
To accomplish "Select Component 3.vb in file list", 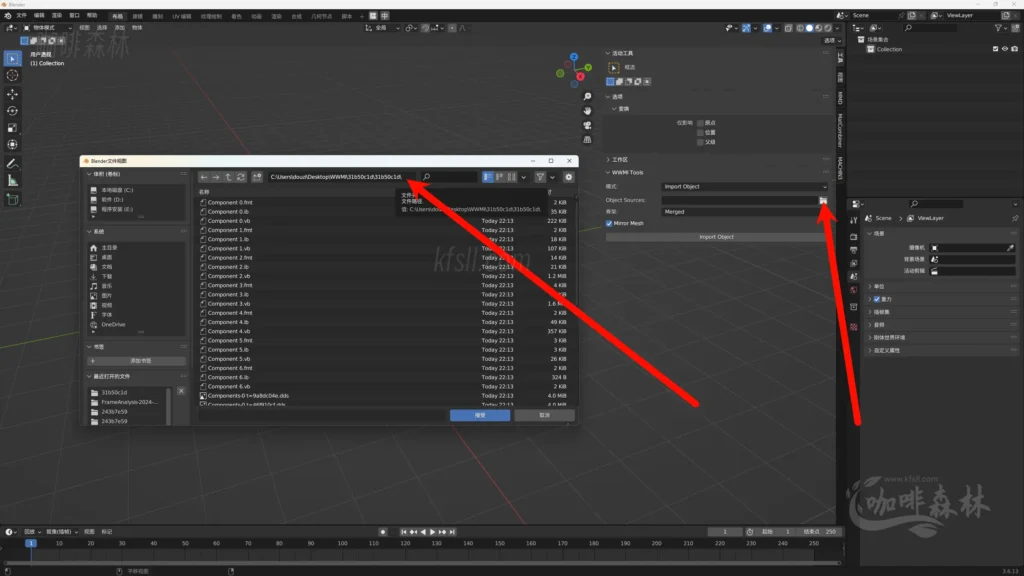I will pyautogui.click(x=229, y=304).
